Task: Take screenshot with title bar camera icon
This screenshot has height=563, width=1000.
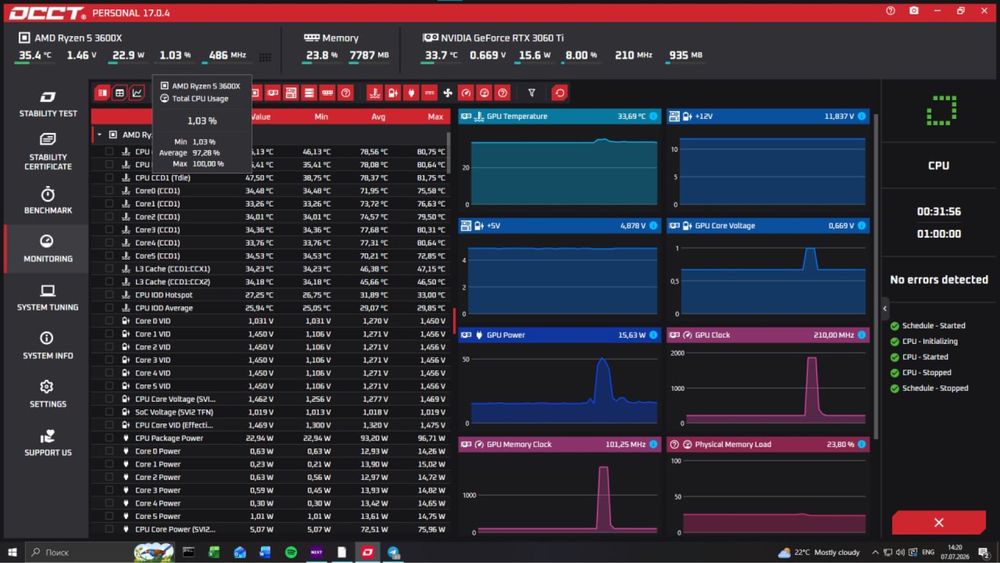Action: click(x=914, y=11)
